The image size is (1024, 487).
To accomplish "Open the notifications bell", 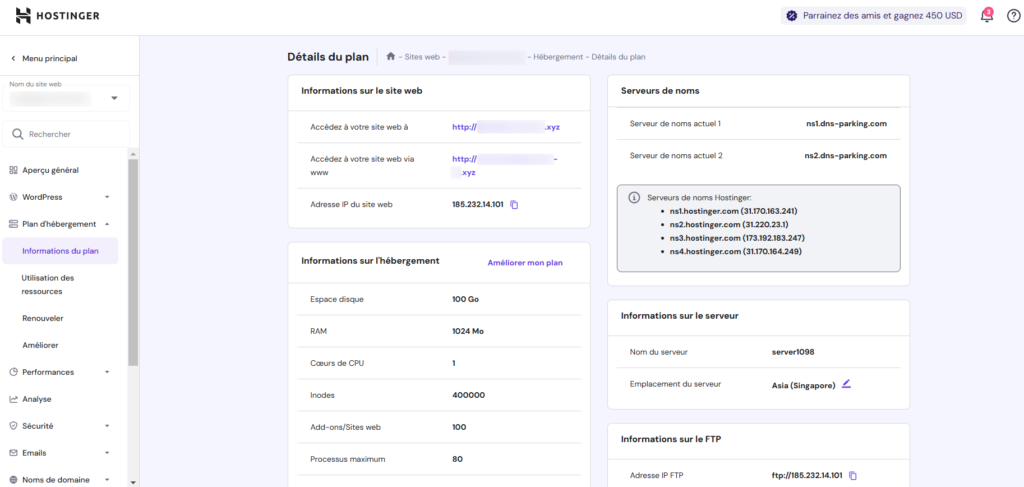I will coord(986,16).
